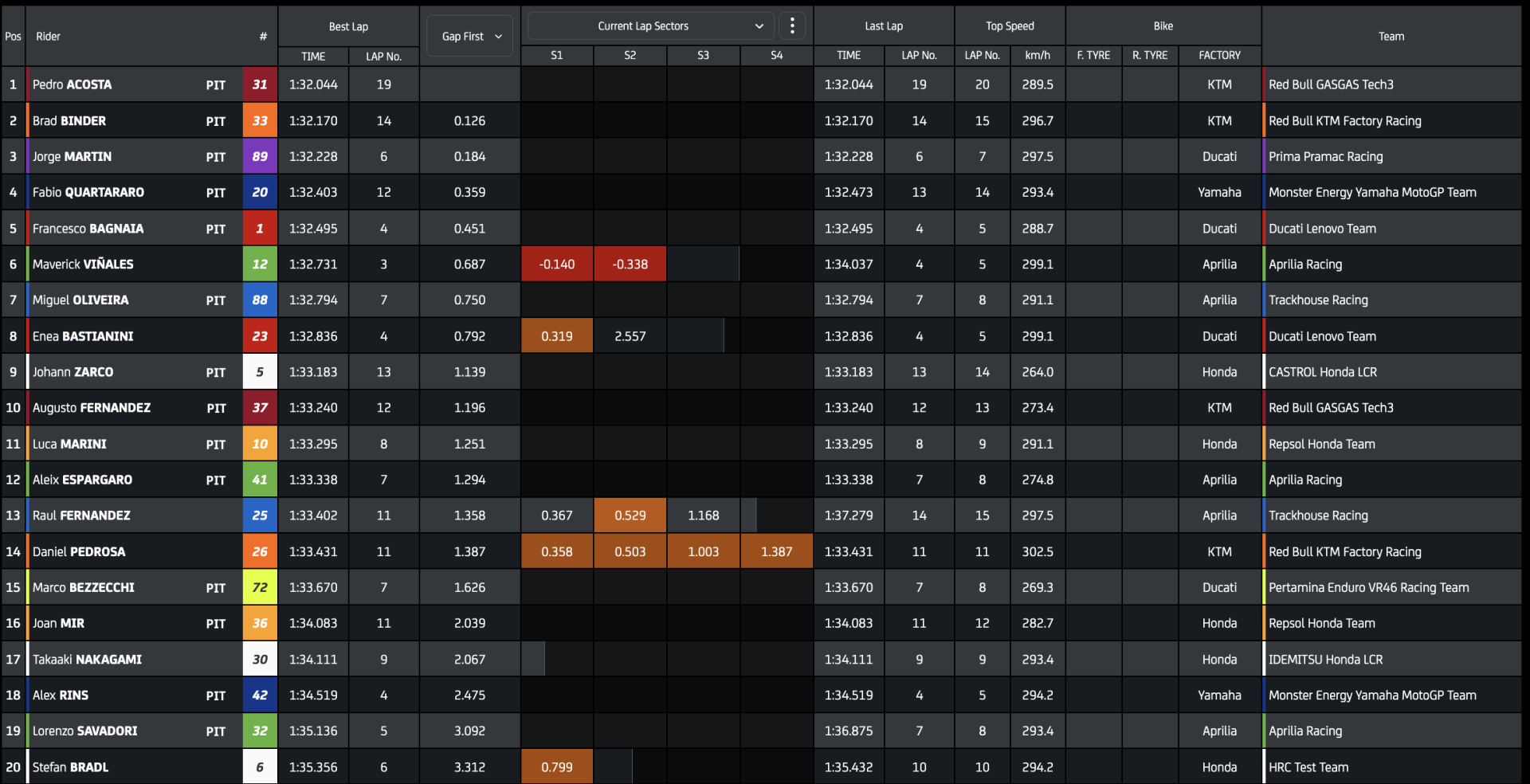Screen dimensions: 1530x784
Task: Click the R. TYRE column header
Action: pyautogui.click(x=1150, y=56)
